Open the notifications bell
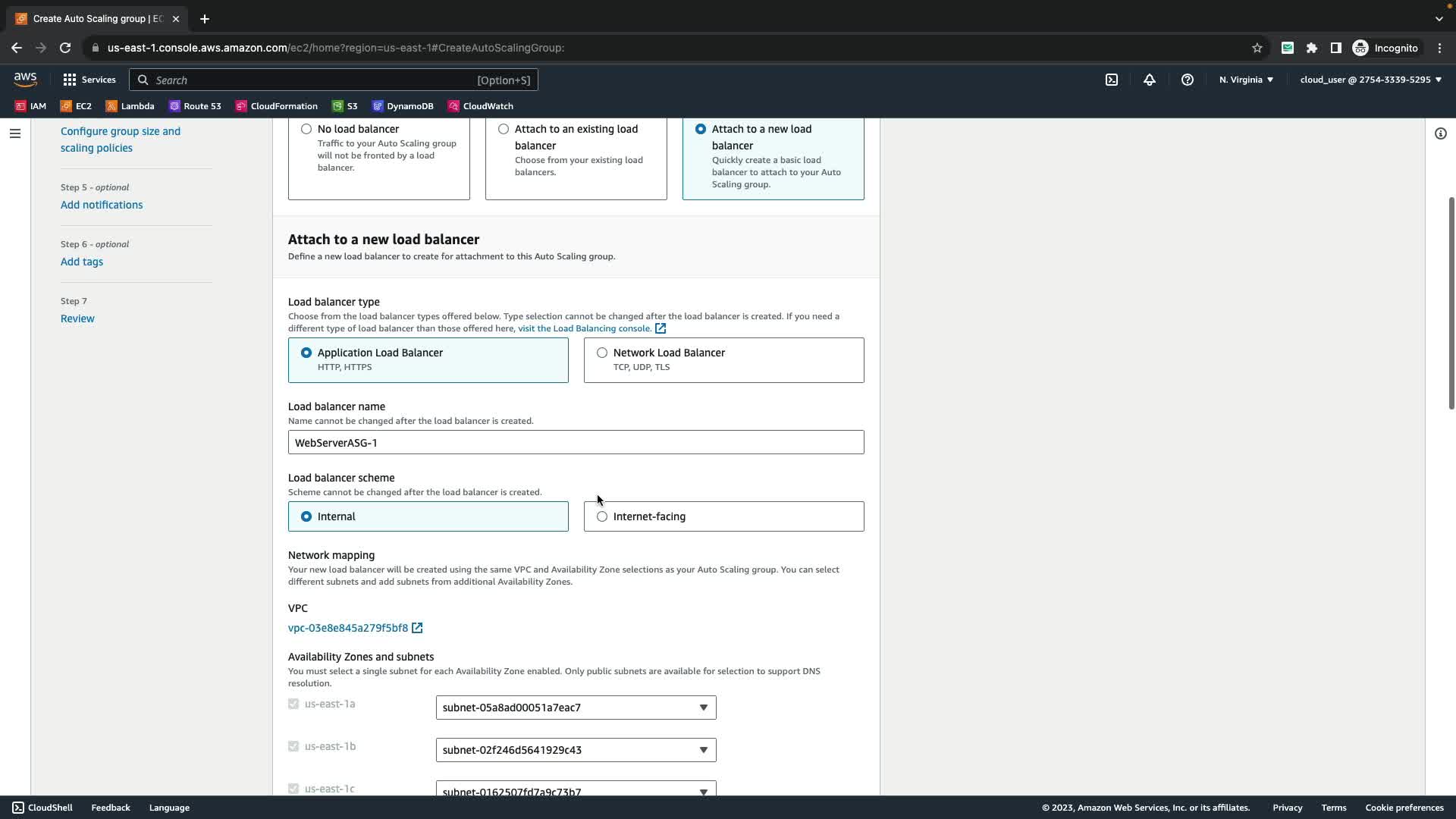 (1150, 80)
